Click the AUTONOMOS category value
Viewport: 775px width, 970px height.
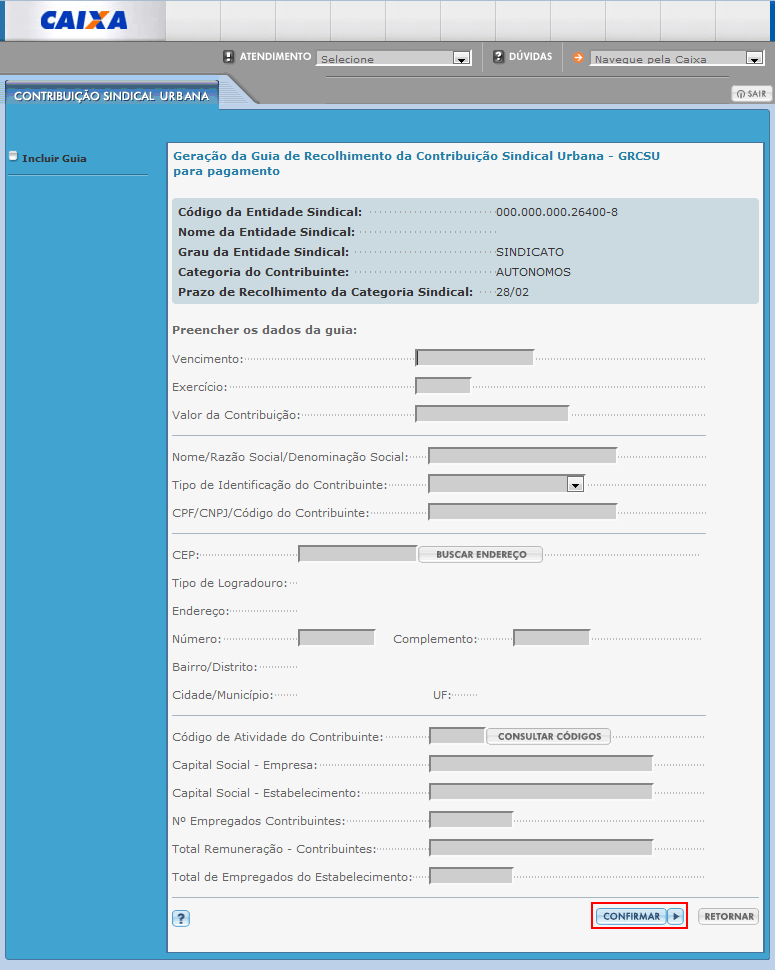point(533,272)
